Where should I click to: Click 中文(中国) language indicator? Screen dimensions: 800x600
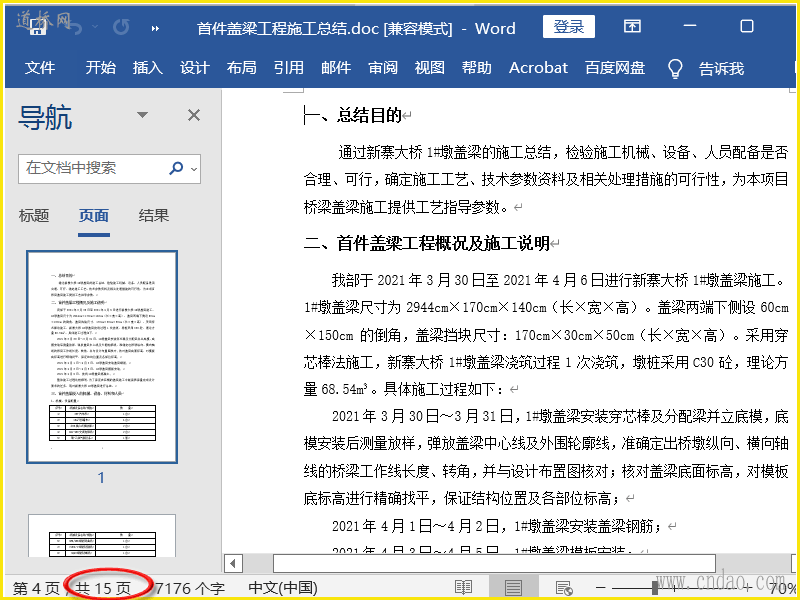coord(283,588)
